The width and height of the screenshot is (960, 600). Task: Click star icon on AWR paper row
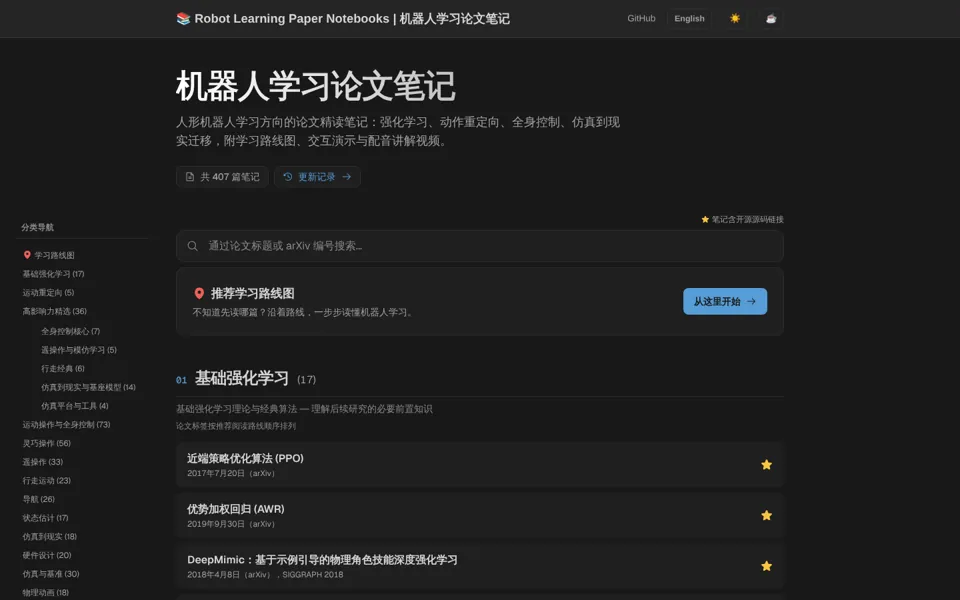pyautogui.click(x=766, y=516)
